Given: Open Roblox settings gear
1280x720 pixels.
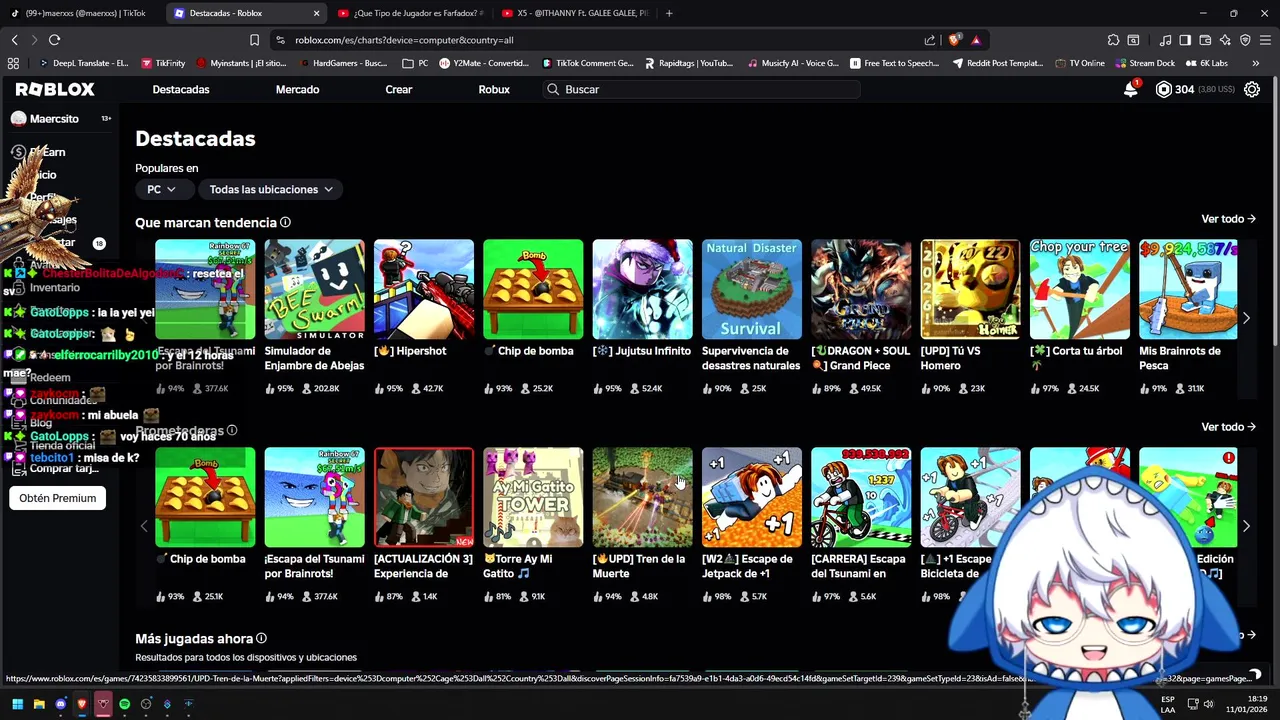Looking at the screenshot, I should click(x=1251, y=89).
